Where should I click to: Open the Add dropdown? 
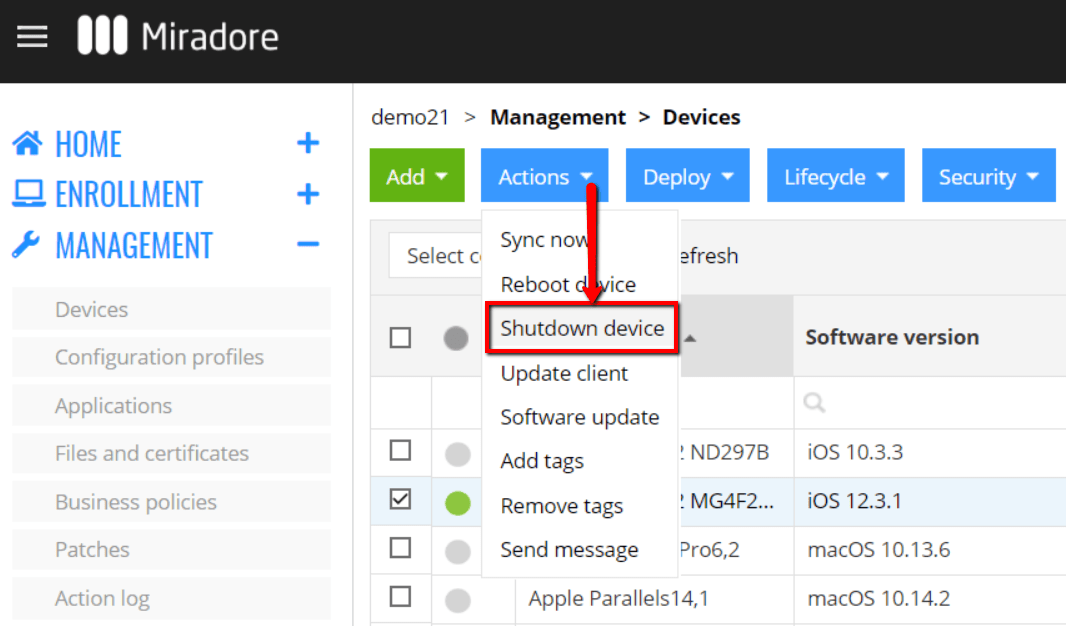417,175
